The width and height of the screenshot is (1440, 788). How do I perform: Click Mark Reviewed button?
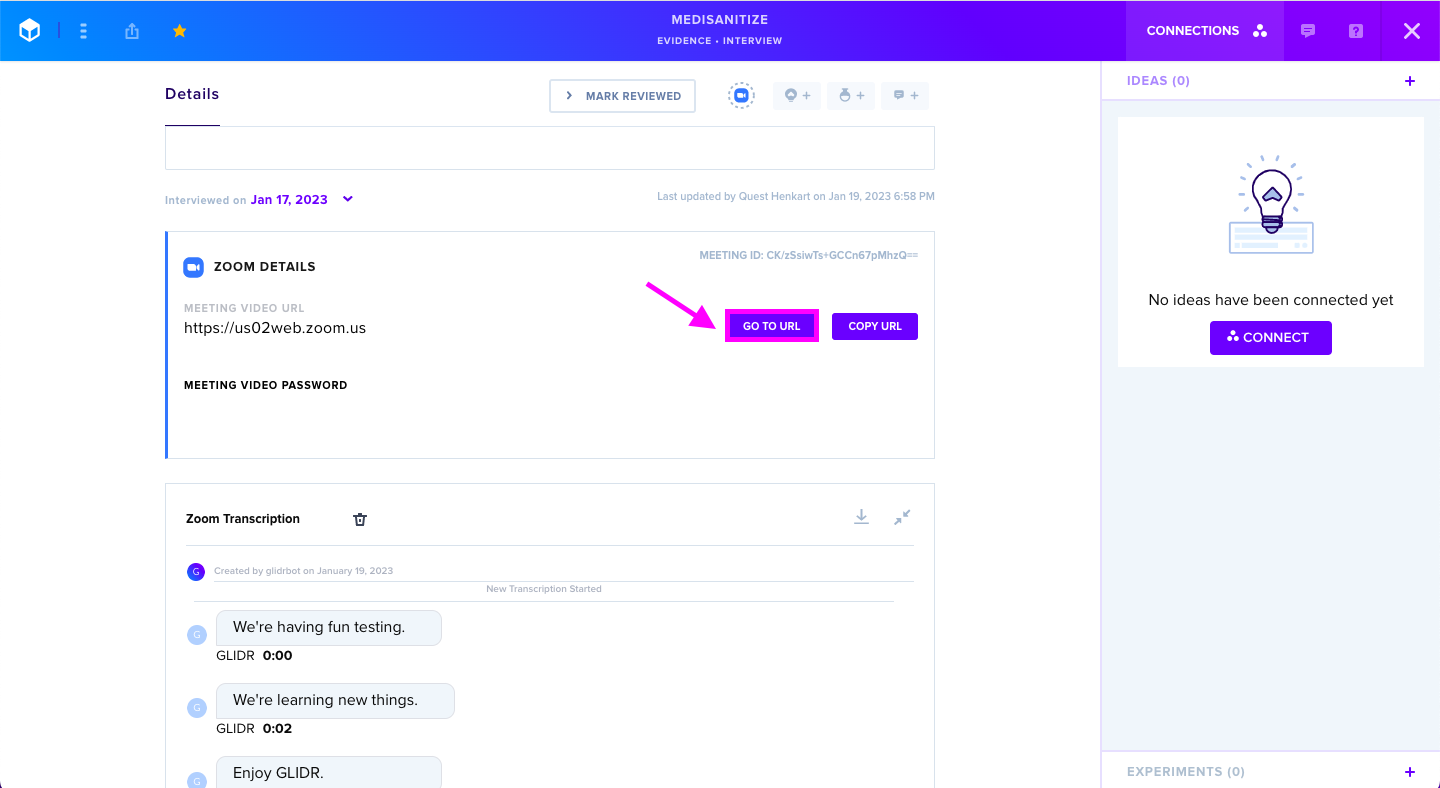622,96
